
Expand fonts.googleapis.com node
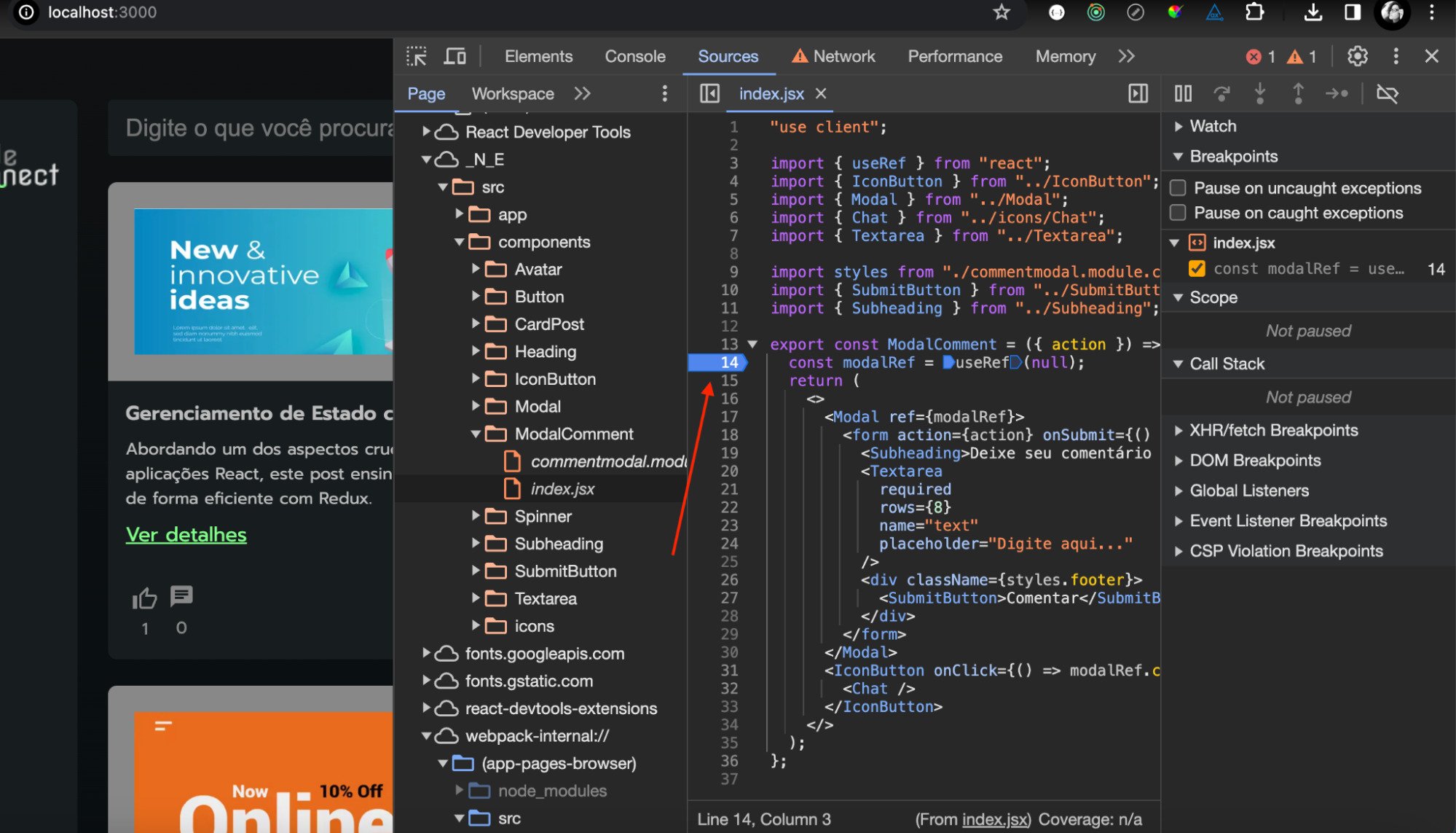coord(426,654)
